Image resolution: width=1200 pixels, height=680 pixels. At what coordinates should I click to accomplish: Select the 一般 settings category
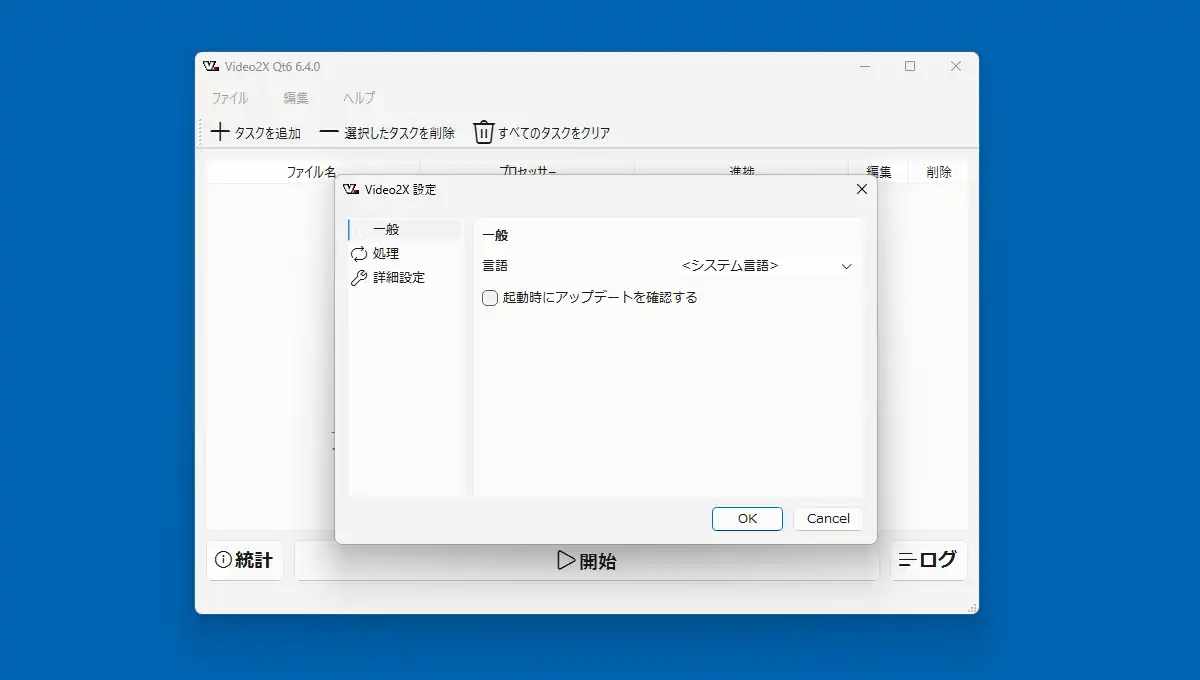click(405, 230)
